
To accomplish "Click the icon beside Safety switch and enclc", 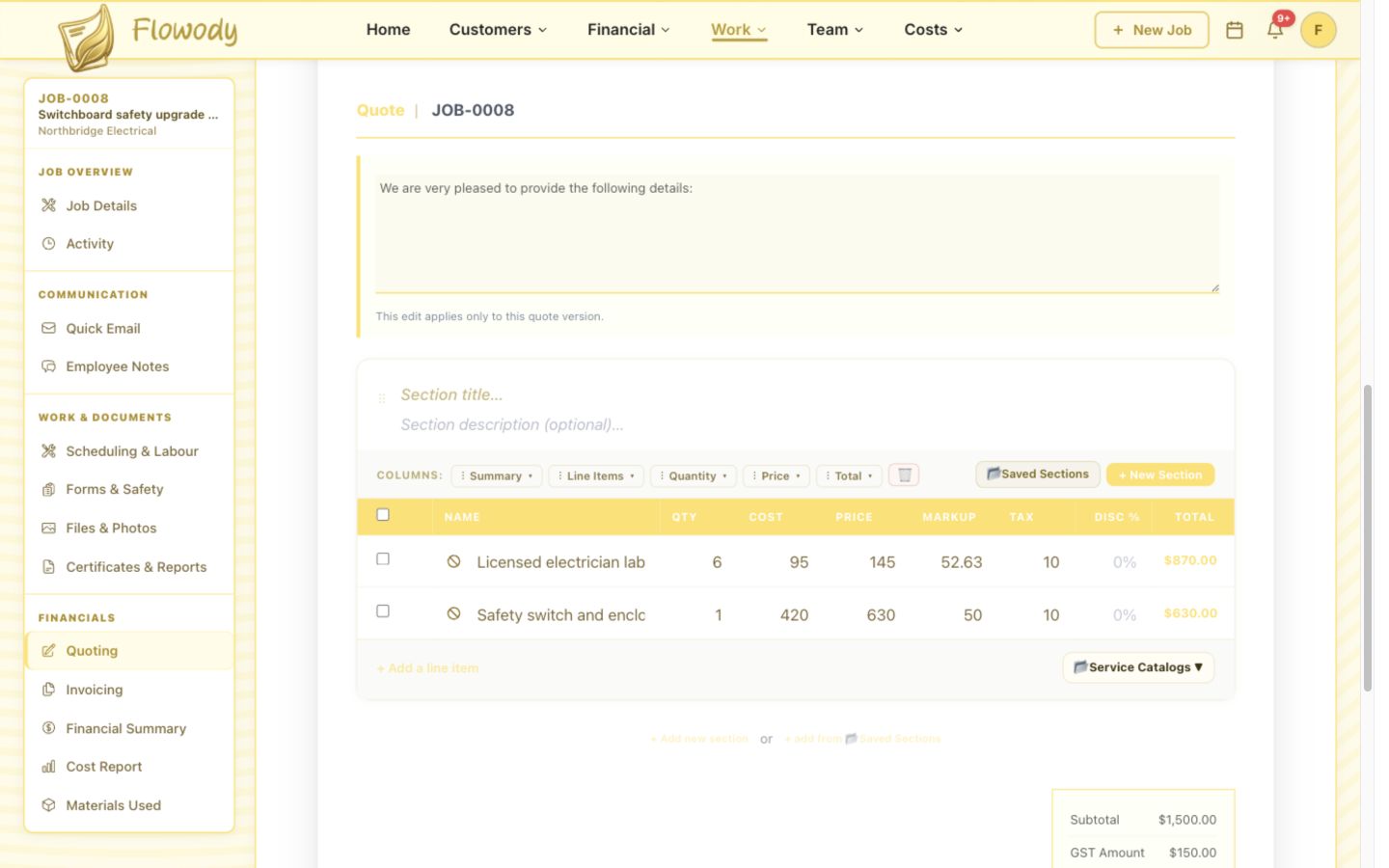I will coord(453,613).
